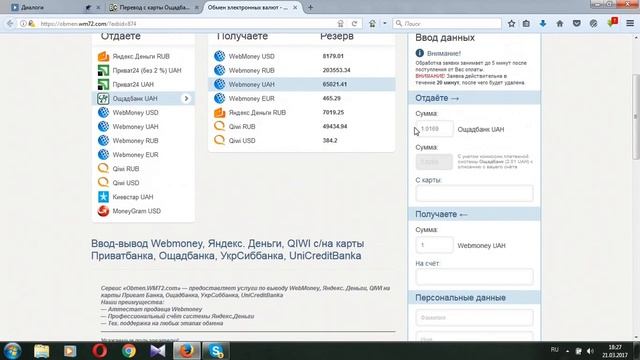The width and height of the screenshot is (640, 360).
Task: Open Skype from the taskbar
Action: pyautogui.click(x=216, y=351)
